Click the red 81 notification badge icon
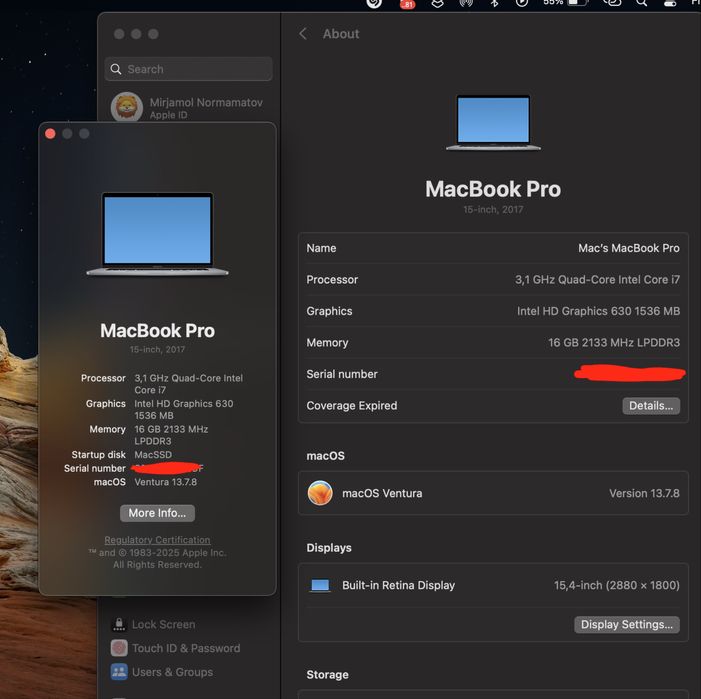 pyautogui.click(x=407, y=4)
